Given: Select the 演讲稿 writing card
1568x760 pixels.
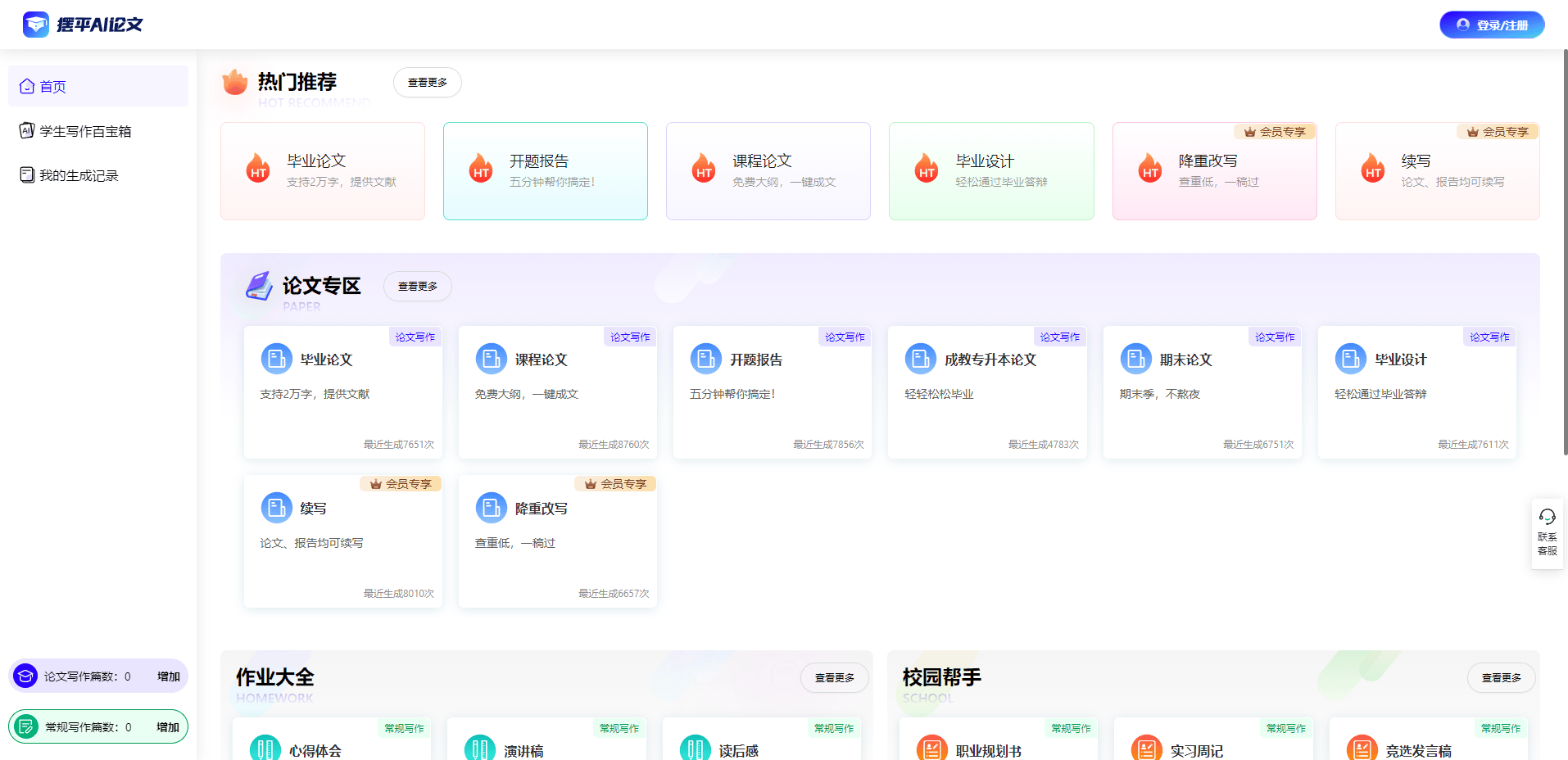Looking at the screenshot, I should point(546,747).
